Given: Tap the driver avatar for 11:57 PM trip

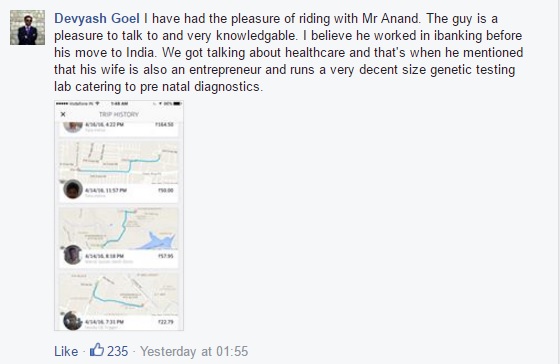Looking at the screenshot, I should click(x=73, y=189).
